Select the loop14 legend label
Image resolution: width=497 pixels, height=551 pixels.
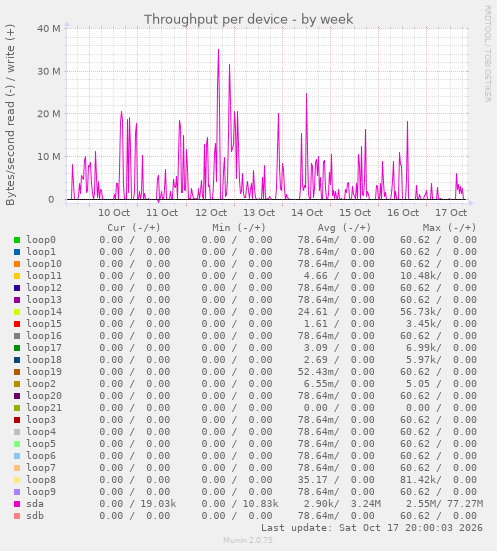pos(44,312)
